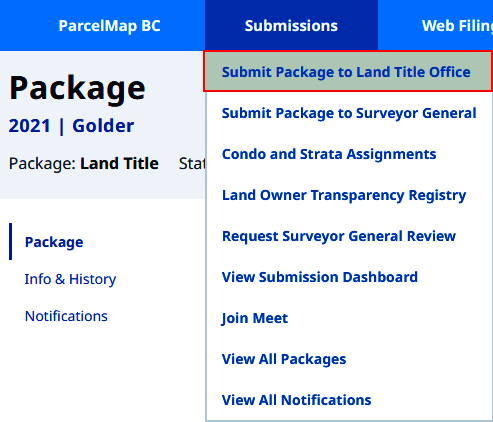The image size is (493, 422).
Task: Open View Submission Dashboard entry
Action: click(x=349, y=277)
